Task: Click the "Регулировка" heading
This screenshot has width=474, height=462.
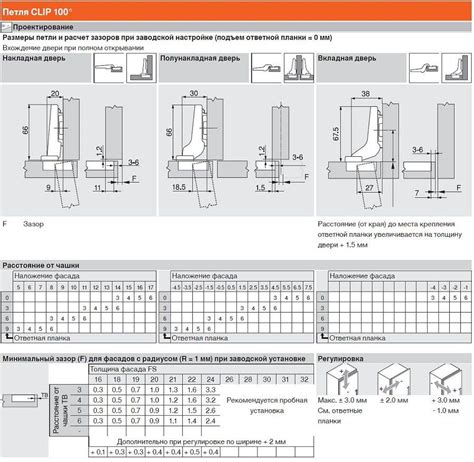Action: tap(340, 359)
